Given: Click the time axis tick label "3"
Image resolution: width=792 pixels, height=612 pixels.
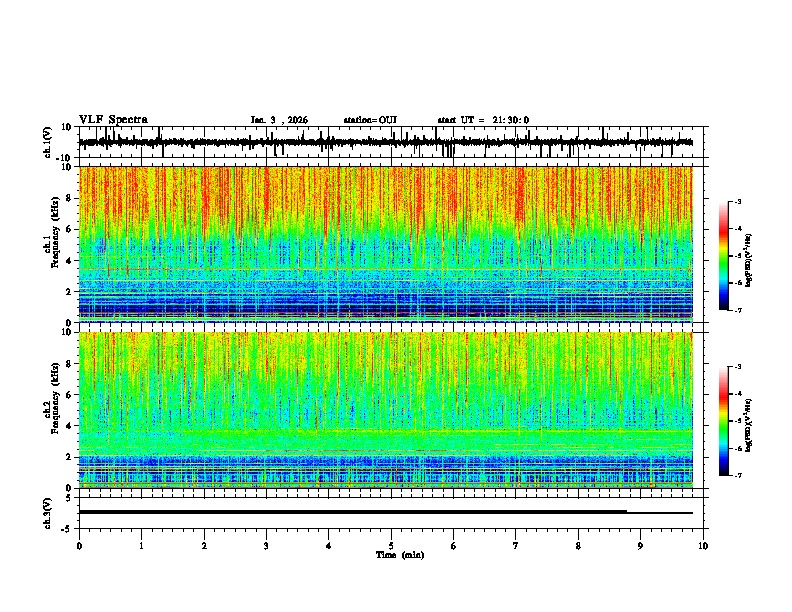Looking at the screenshot, I should [266, 546].
